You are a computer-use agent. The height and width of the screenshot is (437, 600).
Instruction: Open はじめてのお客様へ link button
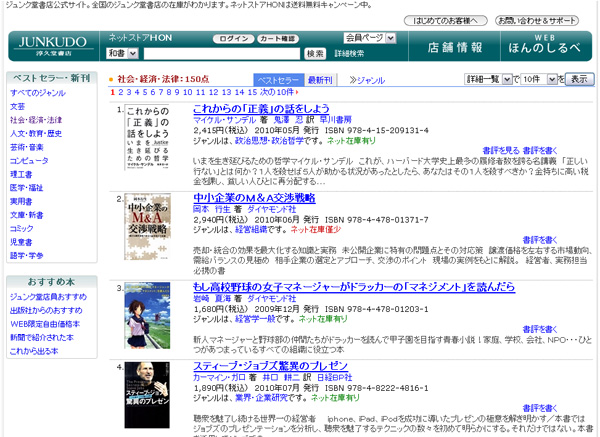445,21
